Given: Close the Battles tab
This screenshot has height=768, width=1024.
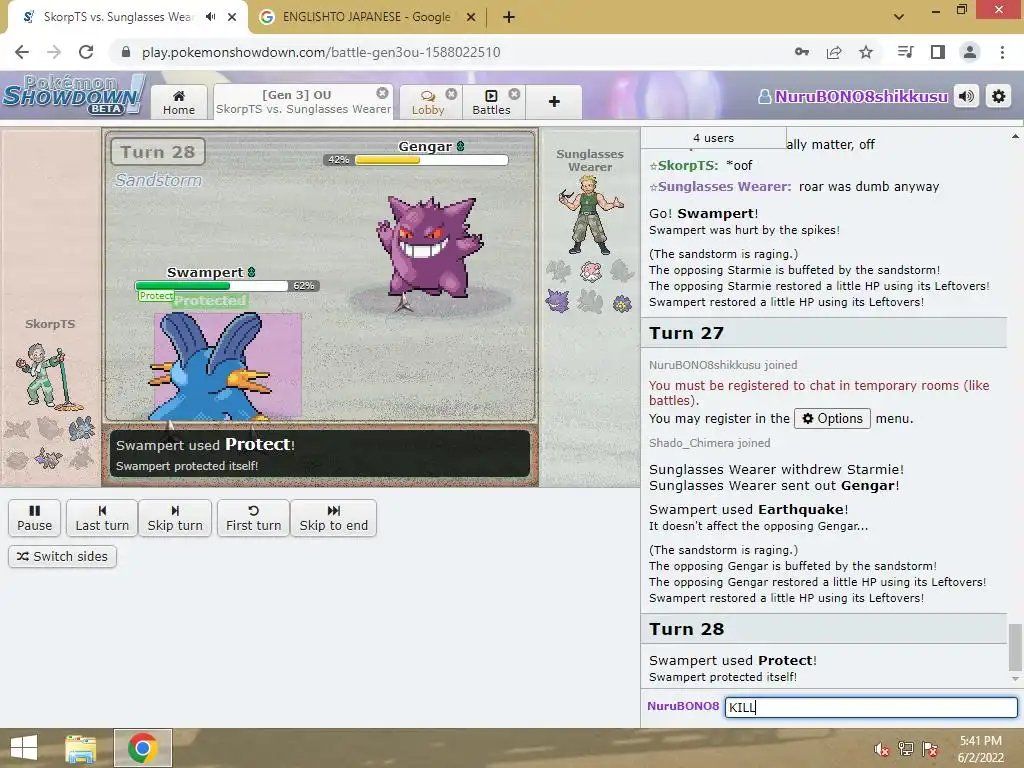Looking at the screenshot, I should pyautogui.click(x=515, y=94).
